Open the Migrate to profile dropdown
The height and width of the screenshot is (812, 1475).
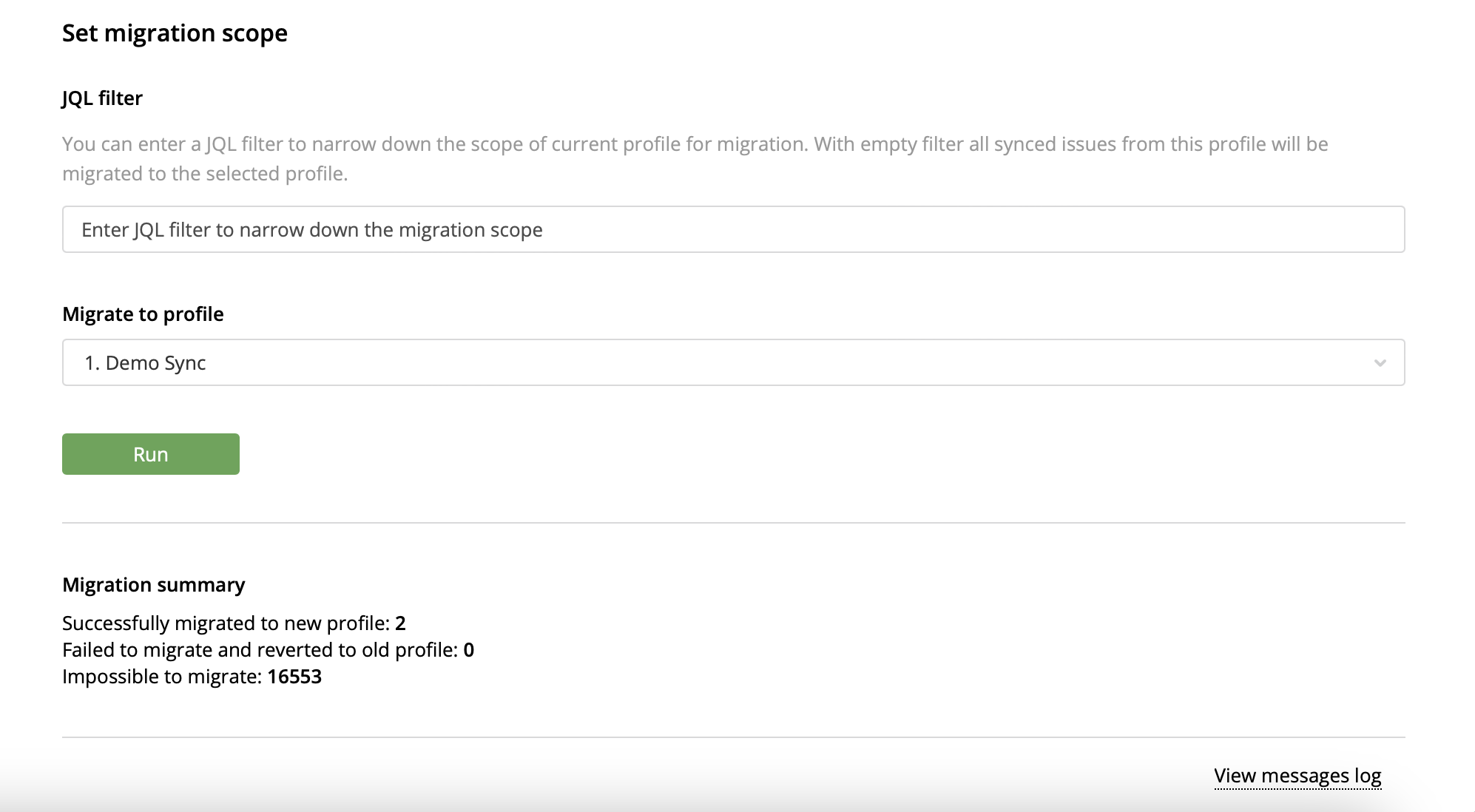tap(732, 362)
